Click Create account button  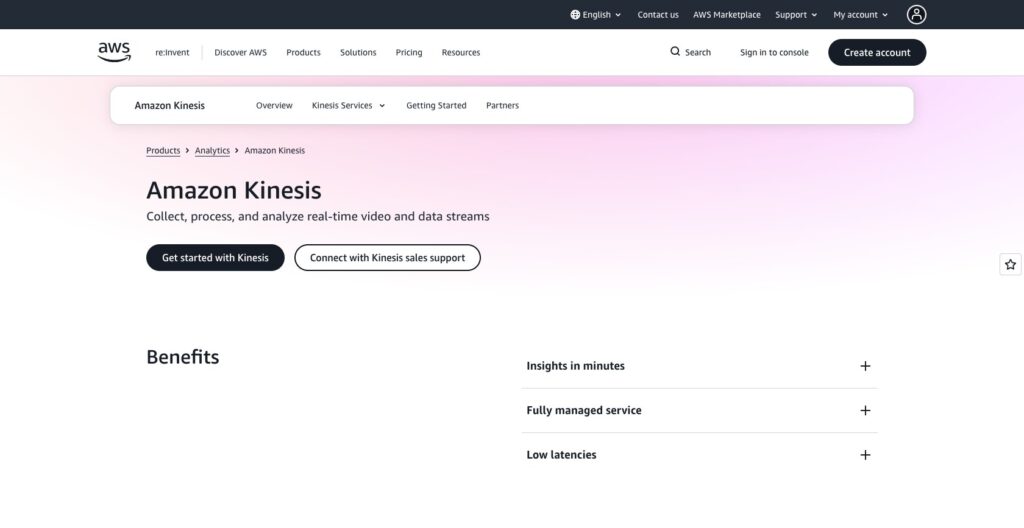(877, 52)
